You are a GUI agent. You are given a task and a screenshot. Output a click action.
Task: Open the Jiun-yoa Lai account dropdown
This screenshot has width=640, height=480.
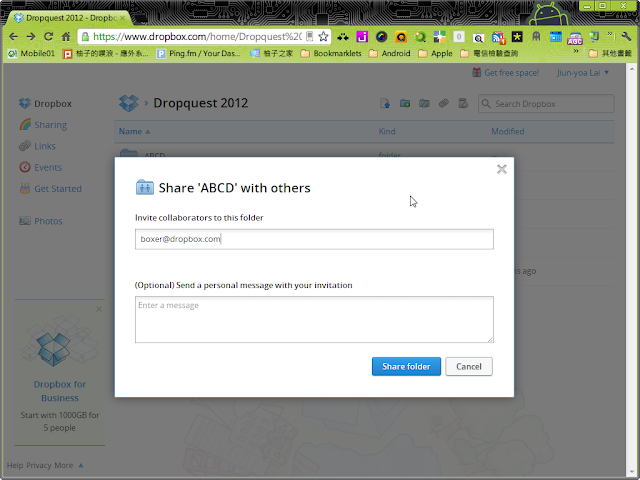[x=583, y=73]
